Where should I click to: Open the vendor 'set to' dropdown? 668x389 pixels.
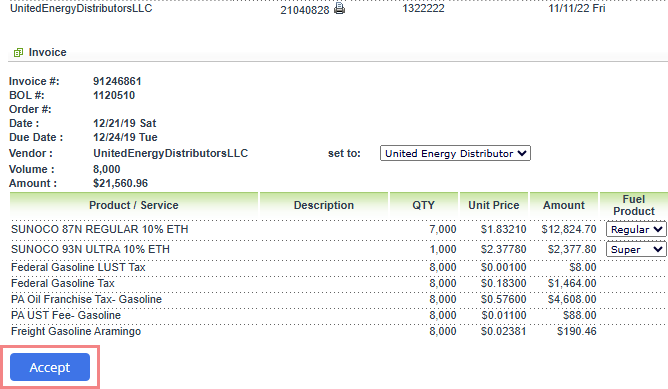tap(455, 153)
